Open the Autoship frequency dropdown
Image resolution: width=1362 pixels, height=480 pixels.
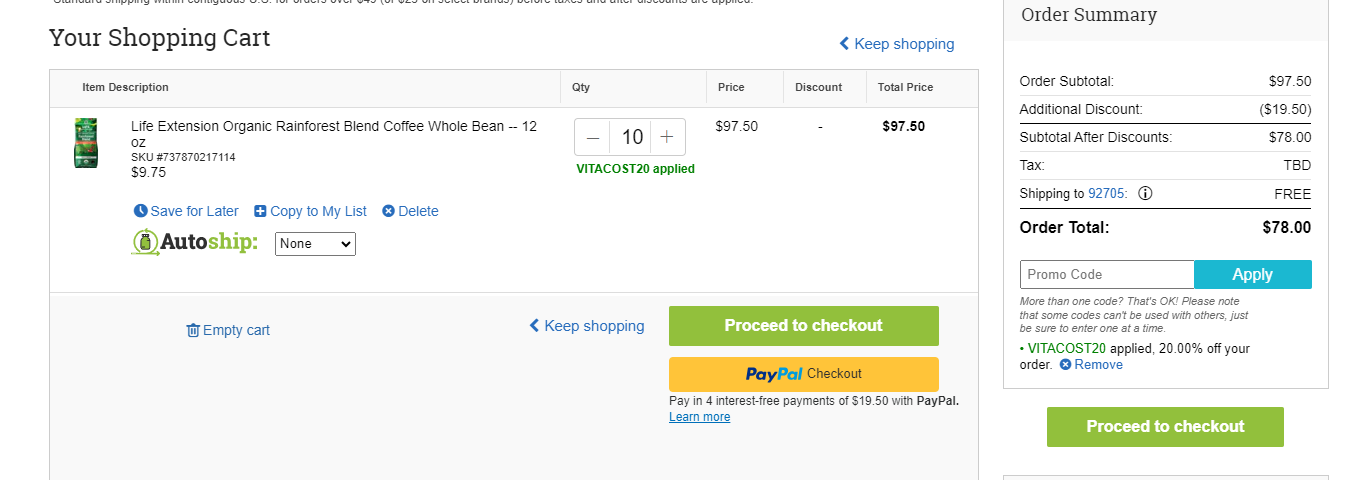point(315,244)
